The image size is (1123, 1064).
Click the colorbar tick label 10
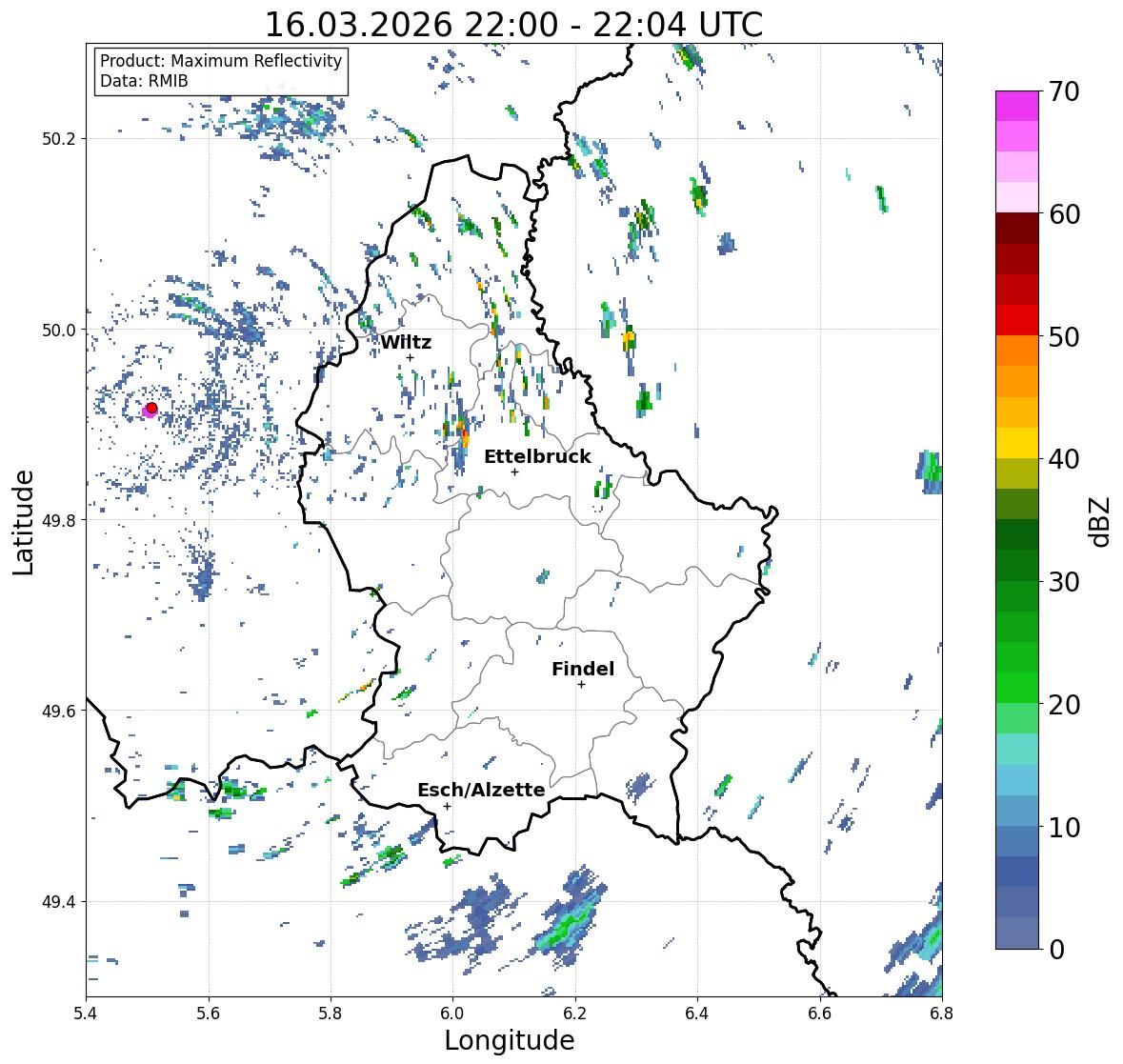point(1064,827)
